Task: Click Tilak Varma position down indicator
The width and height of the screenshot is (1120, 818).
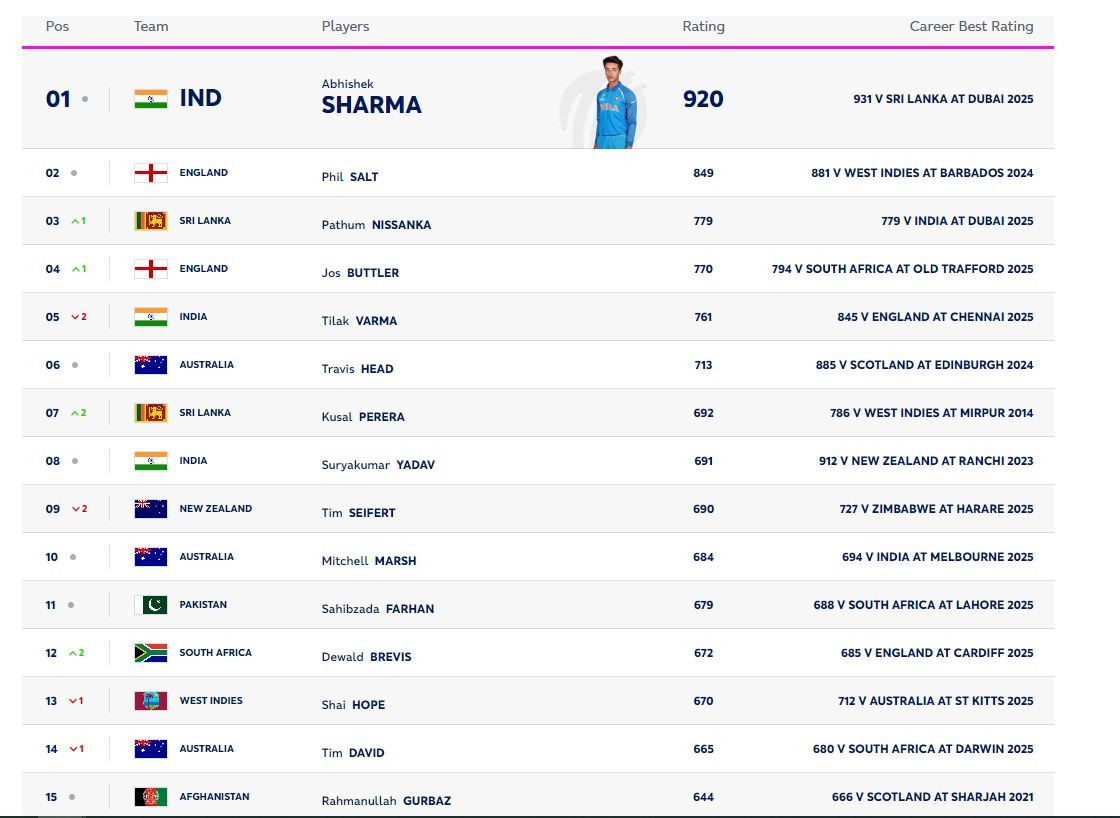Action: pyautogui.click(x=78, y=317)
